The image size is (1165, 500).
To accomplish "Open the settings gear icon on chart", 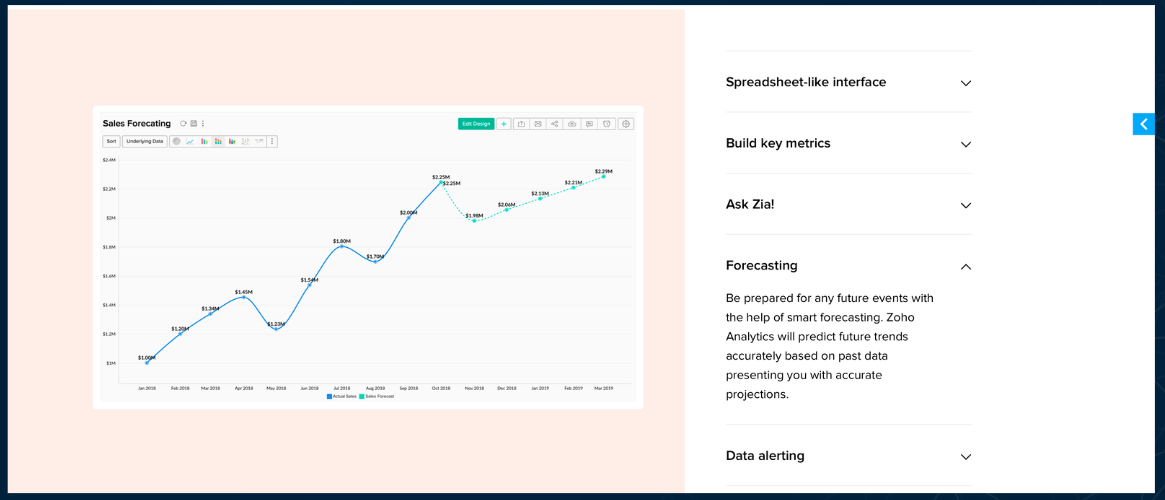I will coord(626,124).
